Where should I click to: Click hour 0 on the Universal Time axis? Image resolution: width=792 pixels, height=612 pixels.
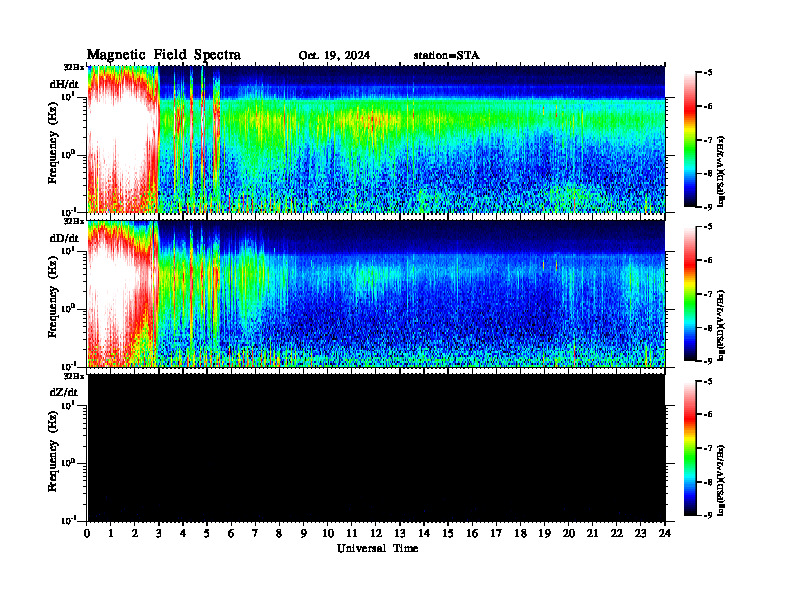pyautogui.click(x=87, y=533)
